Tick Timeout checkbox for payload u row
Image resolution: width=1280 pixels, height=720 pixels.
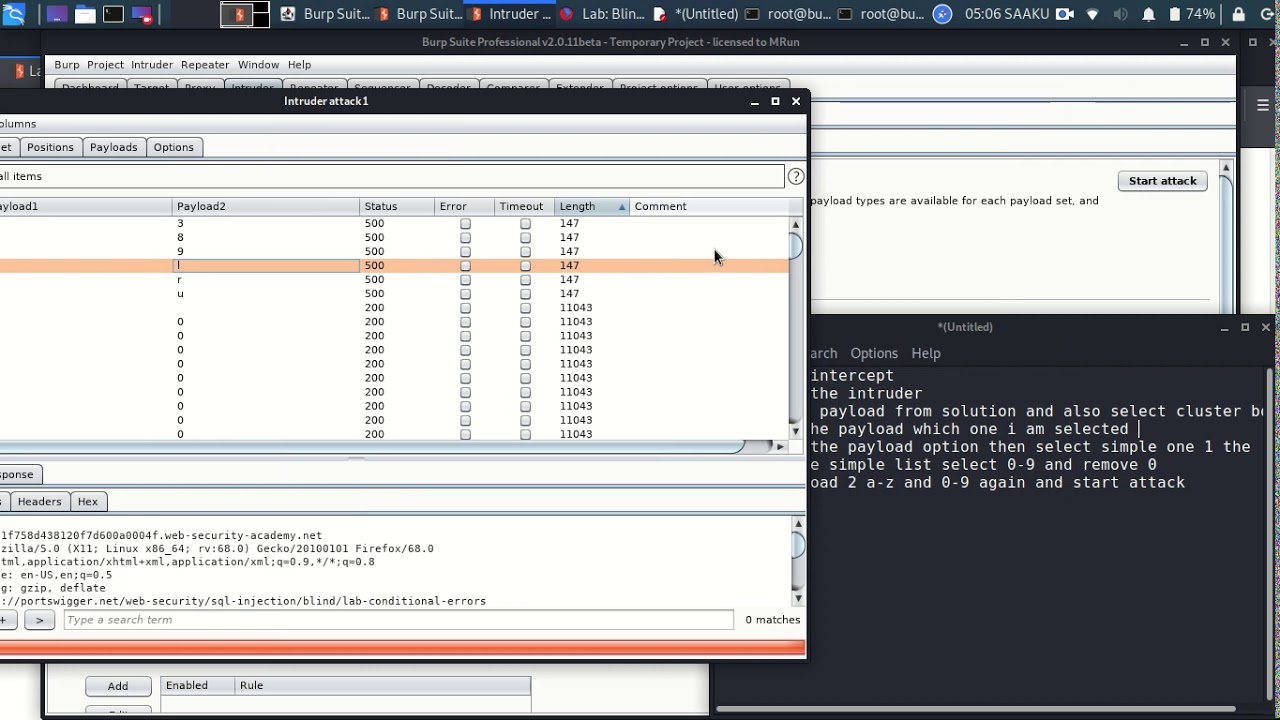coord(525,294)
